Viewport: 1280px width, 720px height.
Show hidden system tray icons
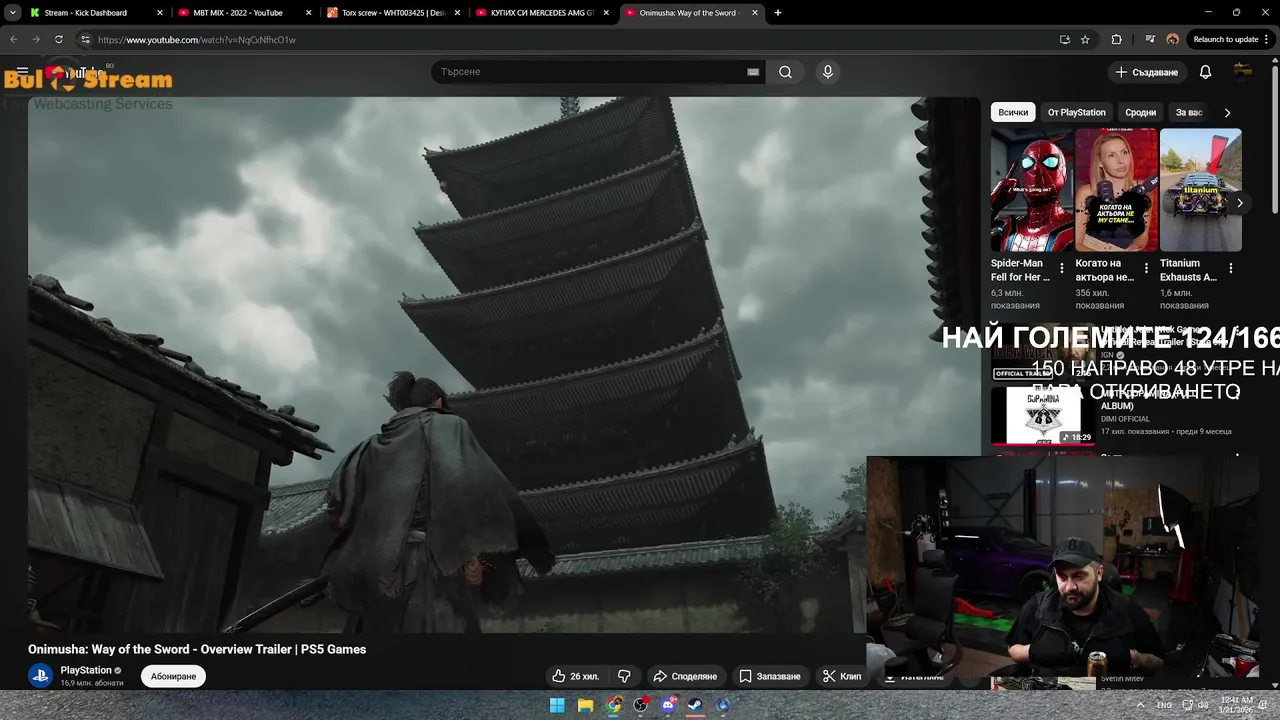1140,705
